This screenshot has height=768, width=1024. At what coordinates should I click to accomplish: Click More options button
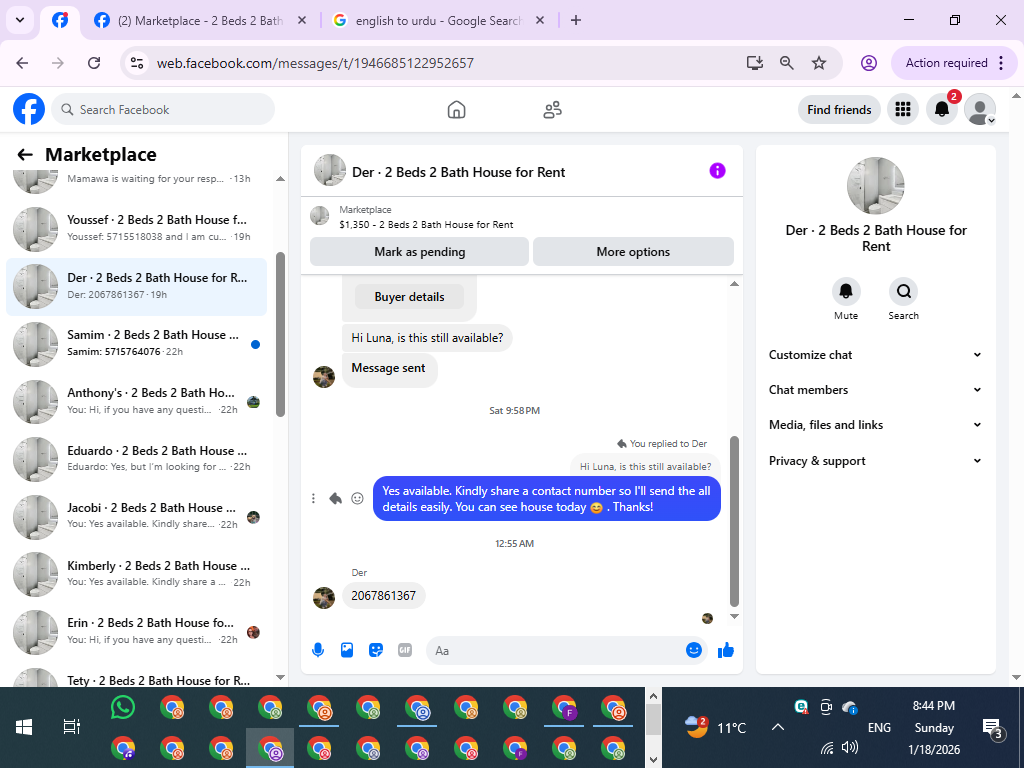(x=633, y=251)
